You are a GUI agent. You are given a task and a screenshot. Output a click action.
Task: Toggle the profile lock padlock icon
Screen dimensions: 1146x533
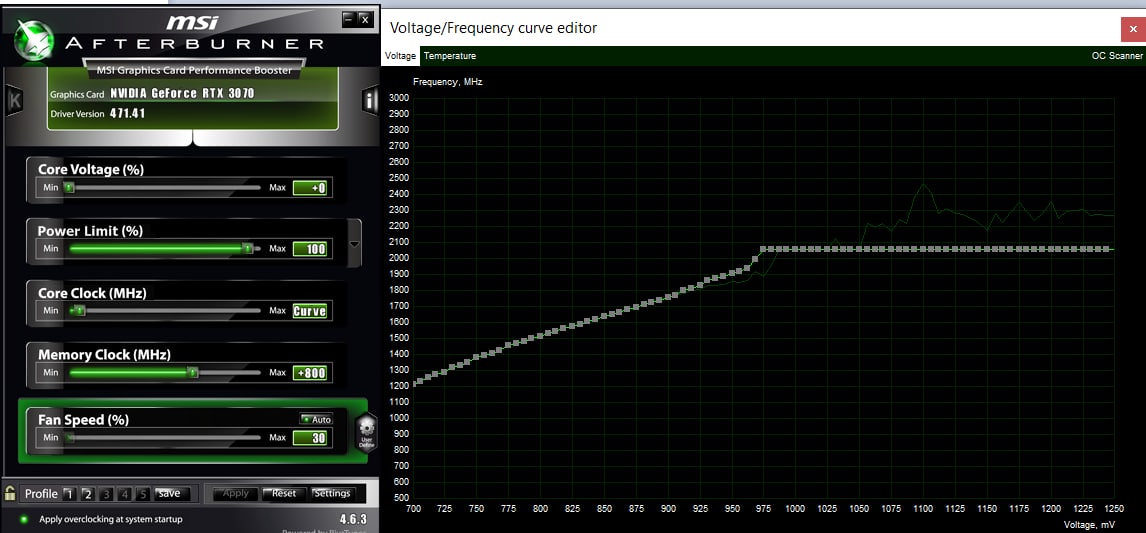click(x=10, y=492)
